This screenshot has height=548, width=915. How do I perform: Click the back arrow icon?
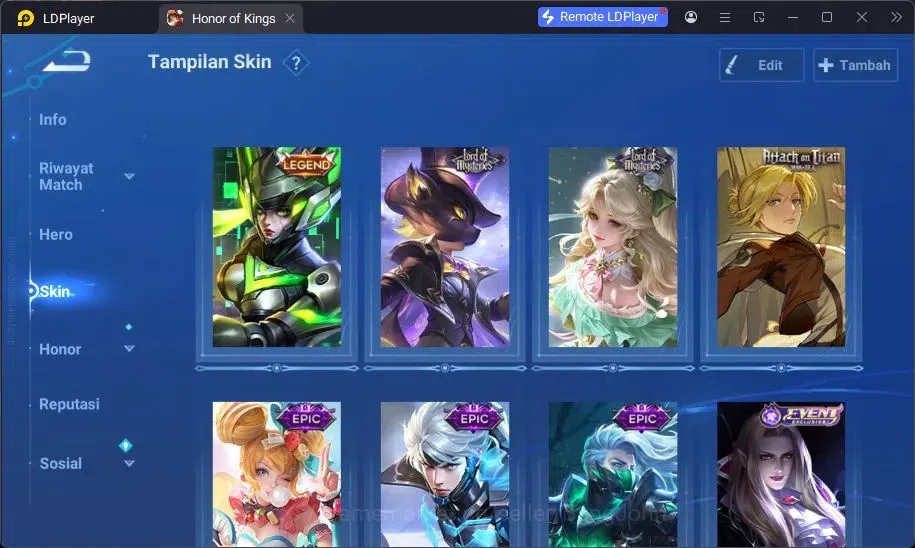(x=67, y=60)
